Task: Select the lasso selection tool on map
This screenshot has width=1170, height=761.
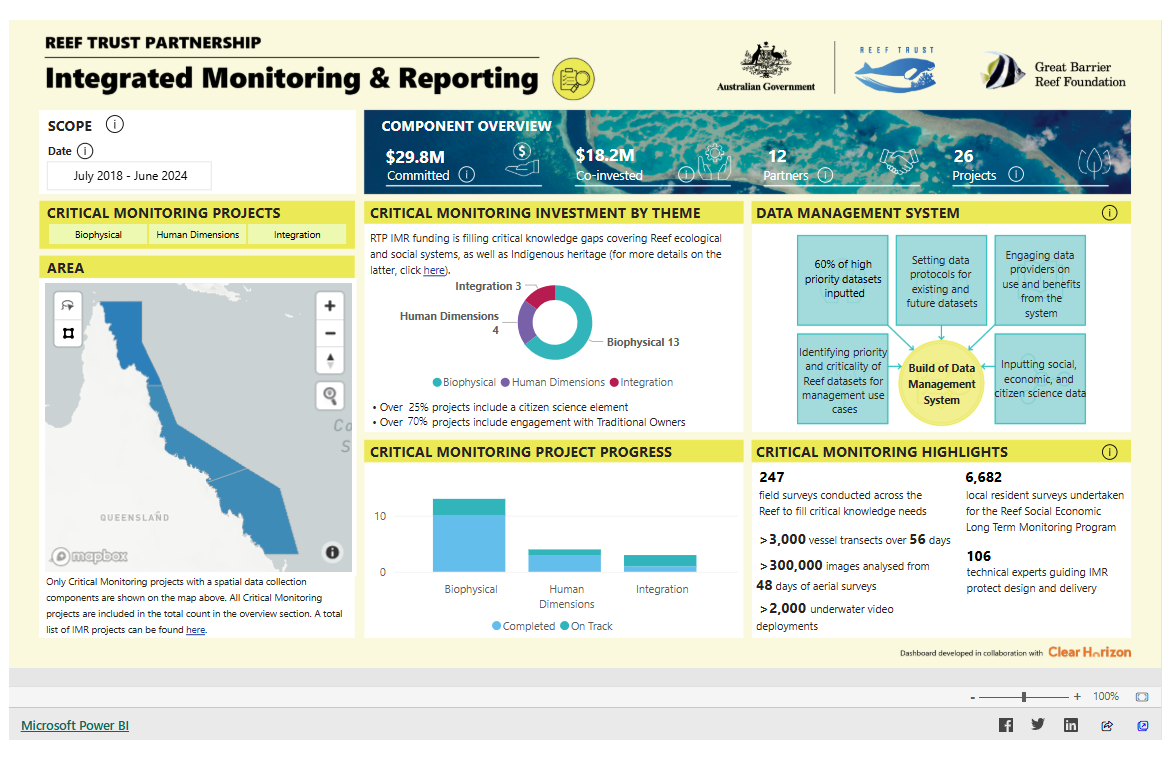Action: point(68,306)
